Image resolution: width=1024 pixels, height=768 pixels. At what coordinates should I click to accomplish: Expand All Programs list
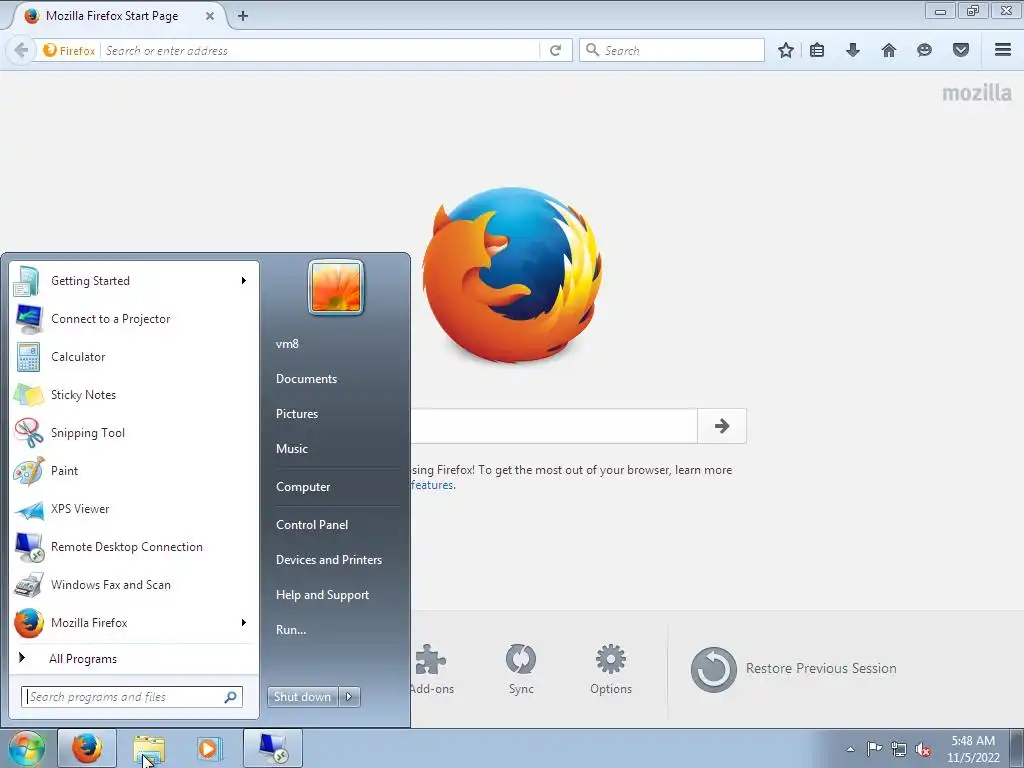(x=135, y=658)
